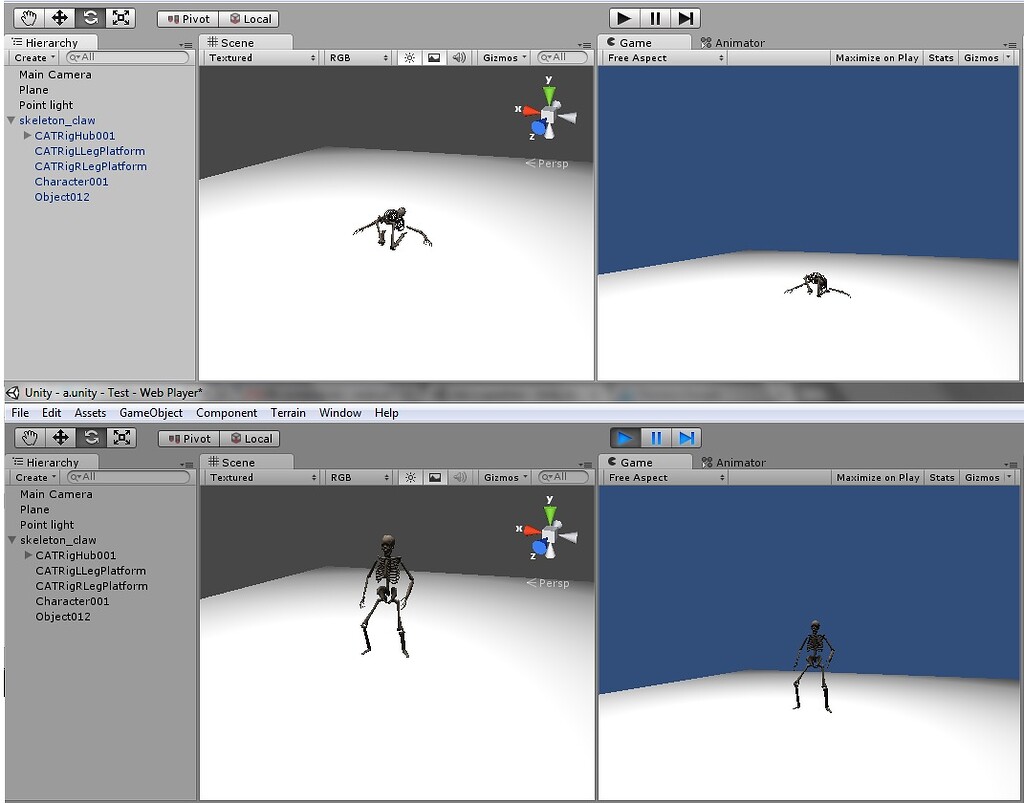
Task: Mute Scene view audio speaker icon
Action: pos(457,57)
